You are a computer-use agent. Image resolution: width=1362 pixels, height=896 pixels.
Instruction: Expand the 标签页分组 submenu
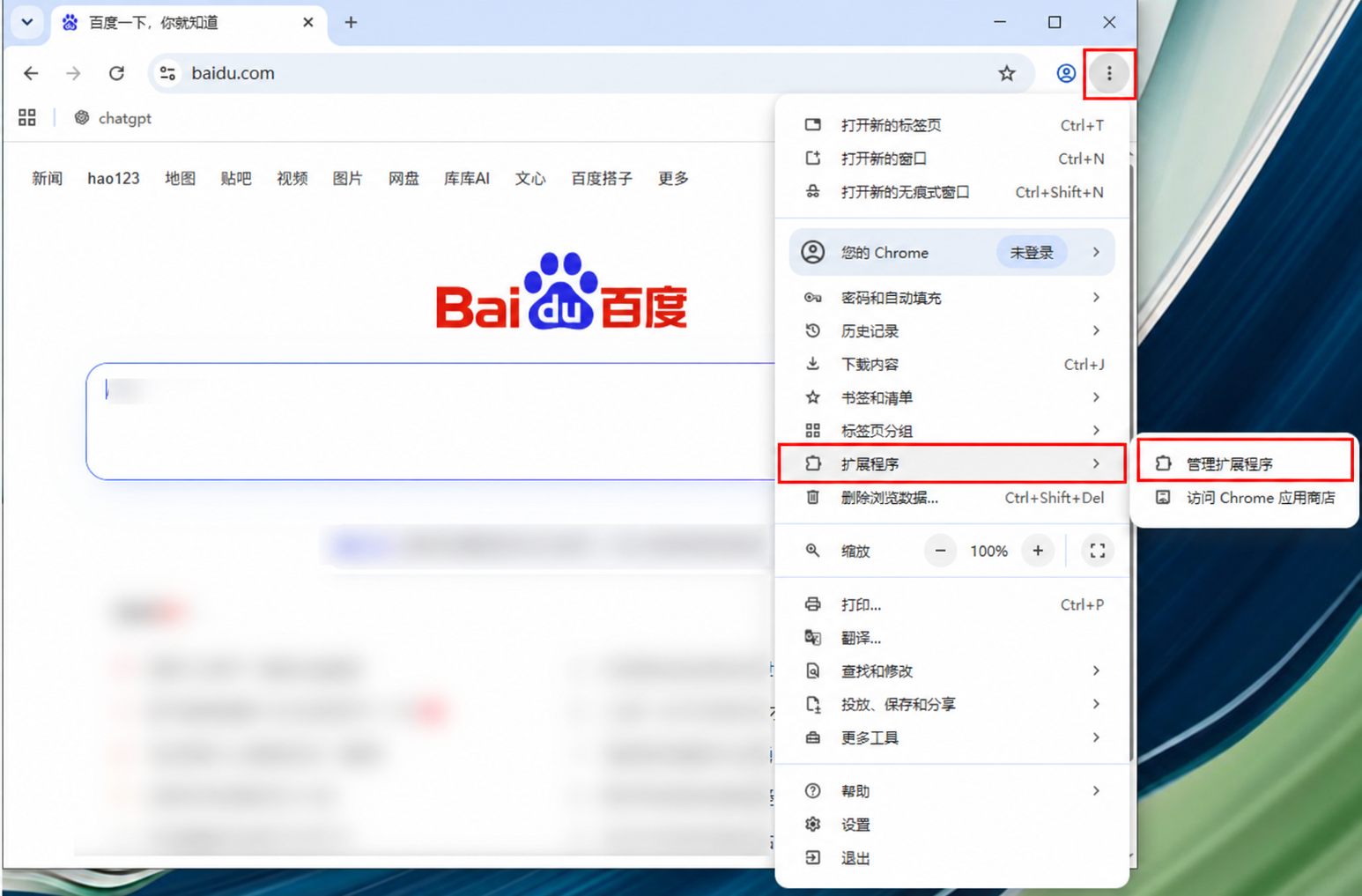(x=953, y=431)
